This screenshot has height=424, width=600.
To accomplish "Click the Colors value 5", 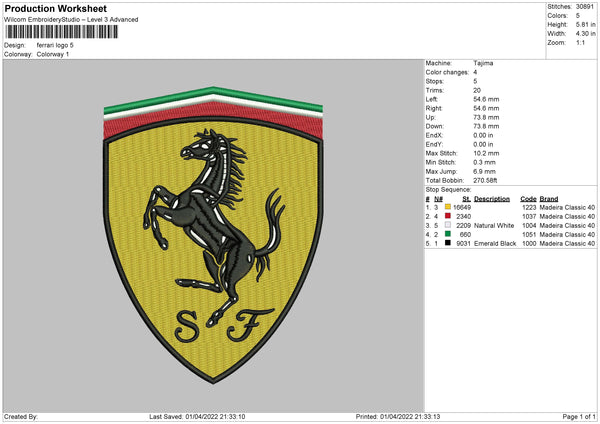I will tap(578, 16).
